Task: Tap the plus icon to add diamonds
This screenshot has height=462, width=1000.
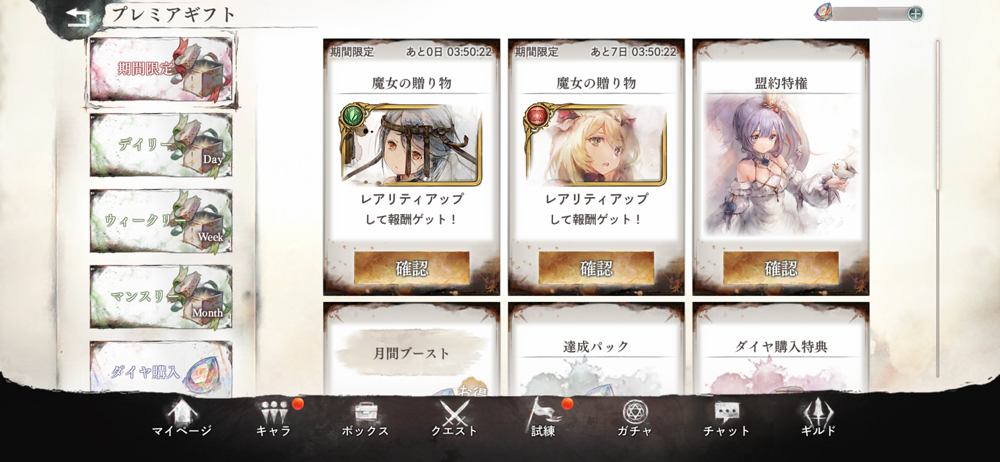Action: (x=915, y=13)
